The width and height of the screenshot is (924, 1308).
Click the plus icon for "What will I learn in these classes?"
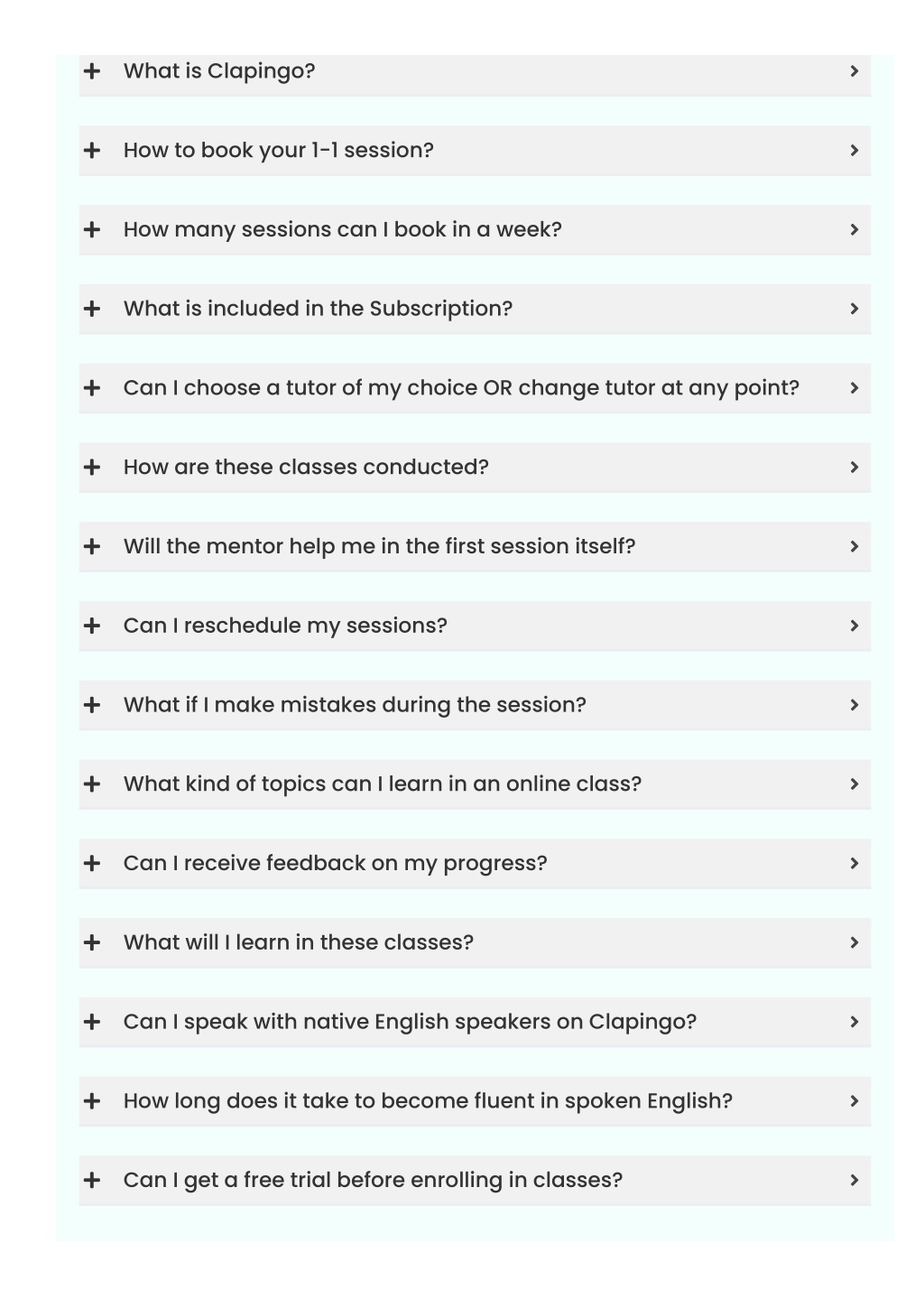[x=92, y=942]
